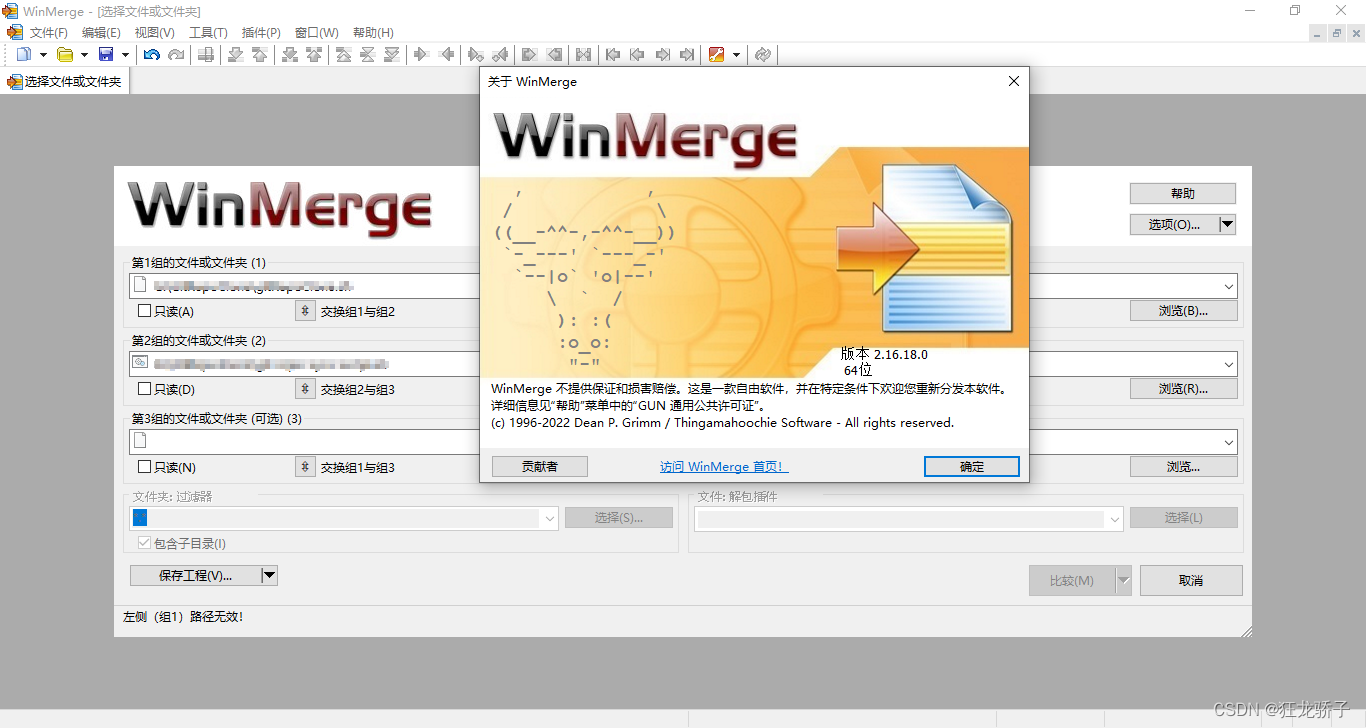This screenshot has height=728, width=1366.
Task: Click the Undo toolbar icon
Action: 152,54
